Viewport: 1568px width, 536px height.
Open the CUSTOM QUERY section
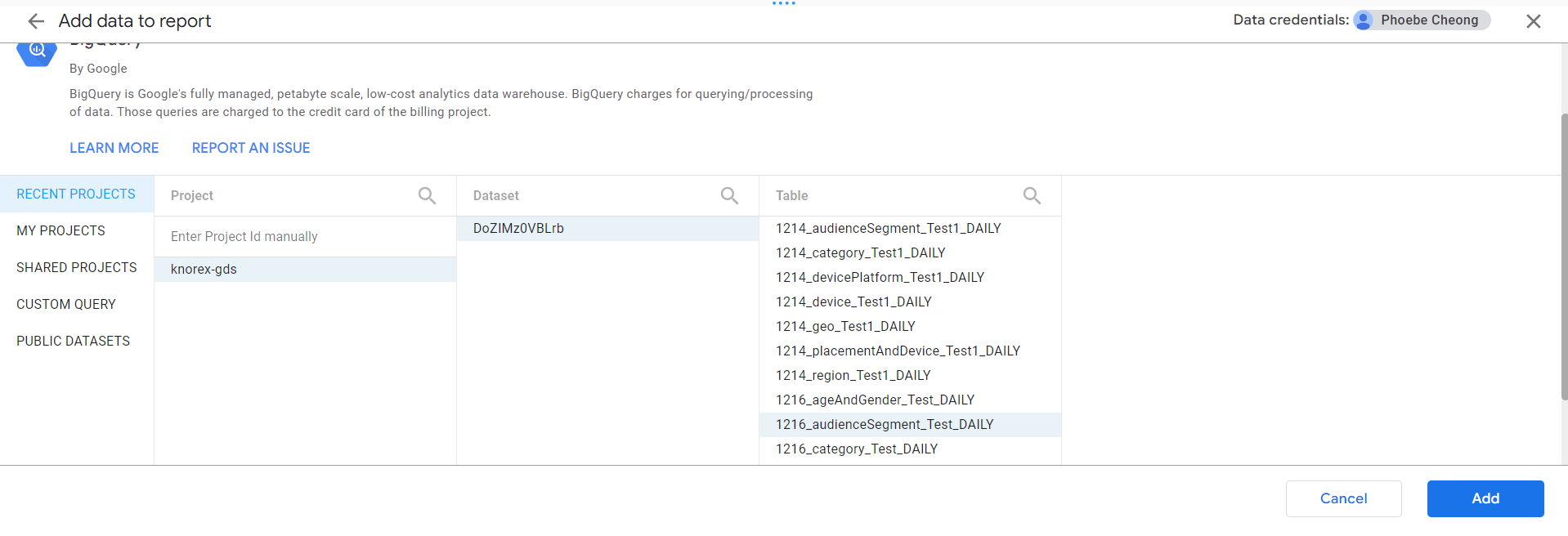(x=66, y=304)
